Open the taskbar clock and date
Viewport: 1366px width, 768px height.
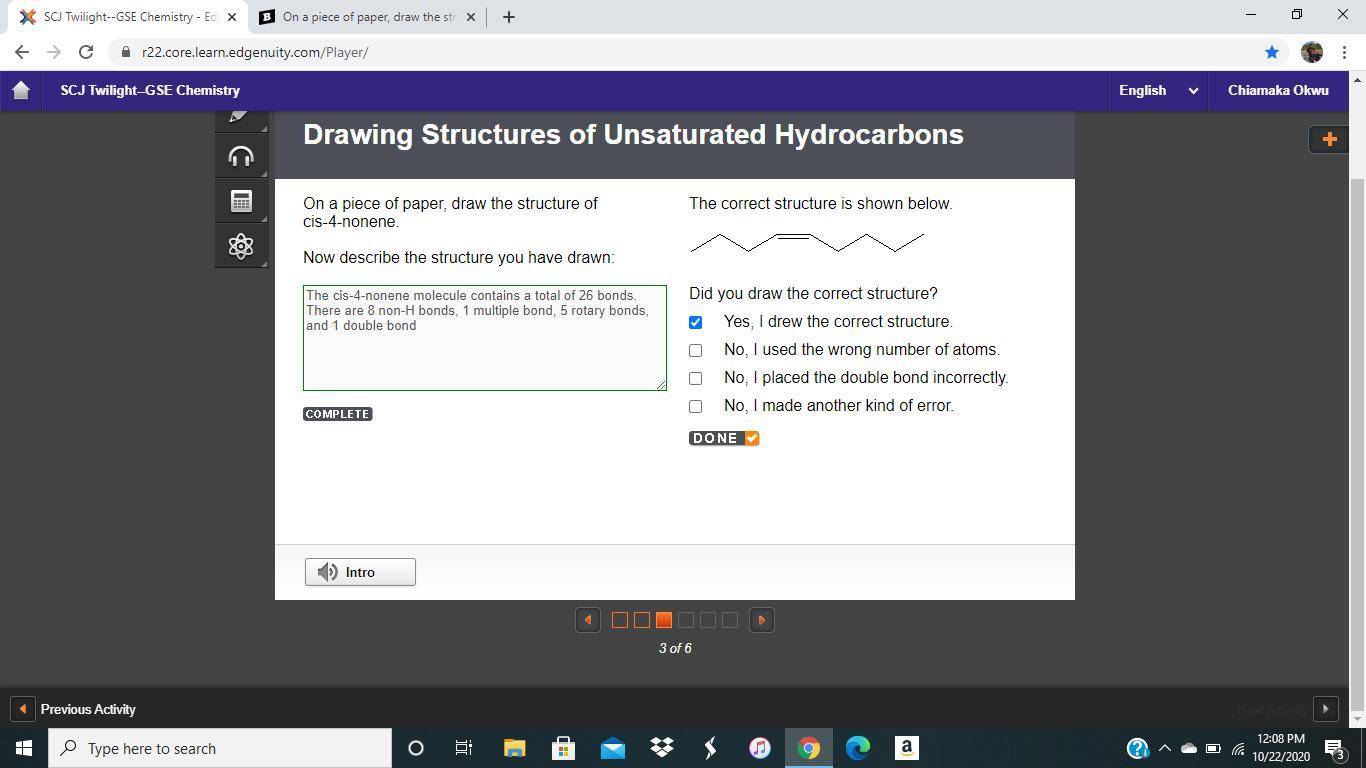click(1281, 748)
